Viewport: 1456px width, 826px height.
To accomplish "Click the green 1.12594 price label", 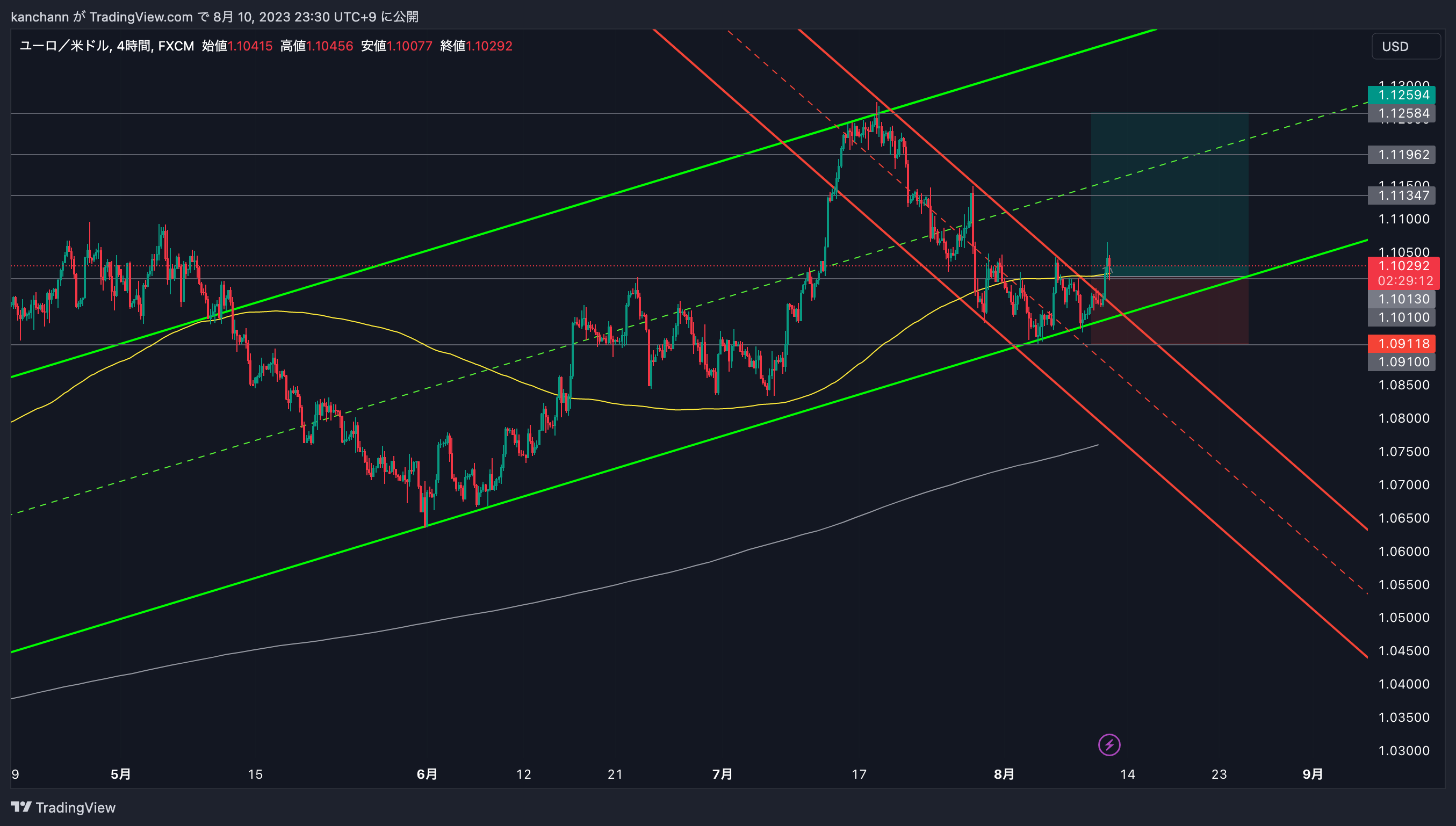I will (x=1401, y=95).
